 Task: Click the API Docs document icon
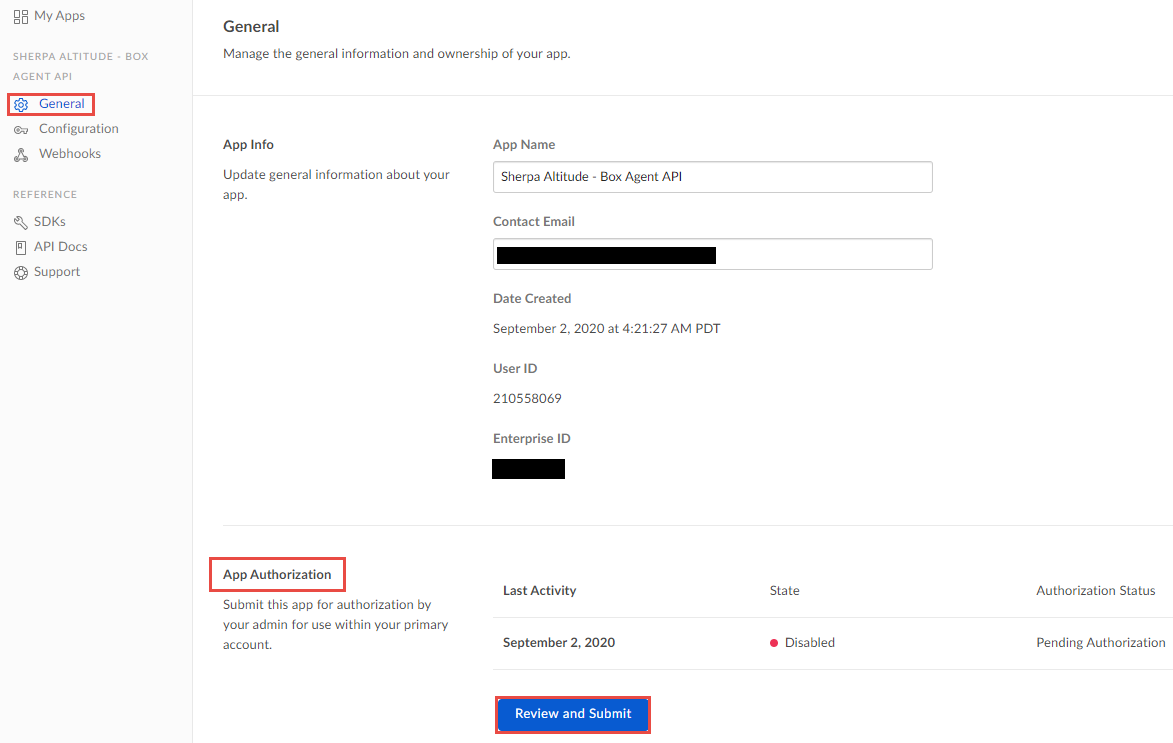[x=21, y=247]
